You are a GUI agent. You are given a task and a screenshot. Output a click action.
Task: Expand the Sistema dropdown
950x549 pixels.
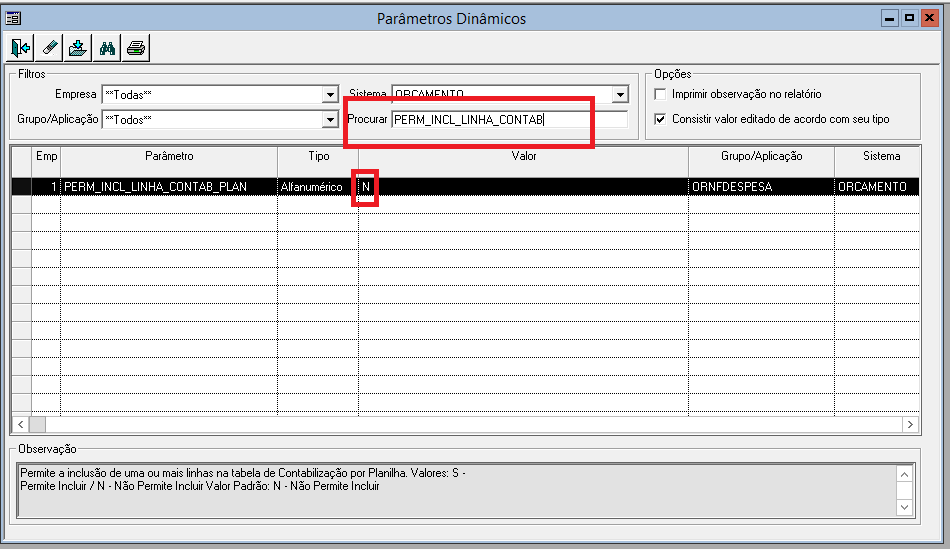click(620, 95)
